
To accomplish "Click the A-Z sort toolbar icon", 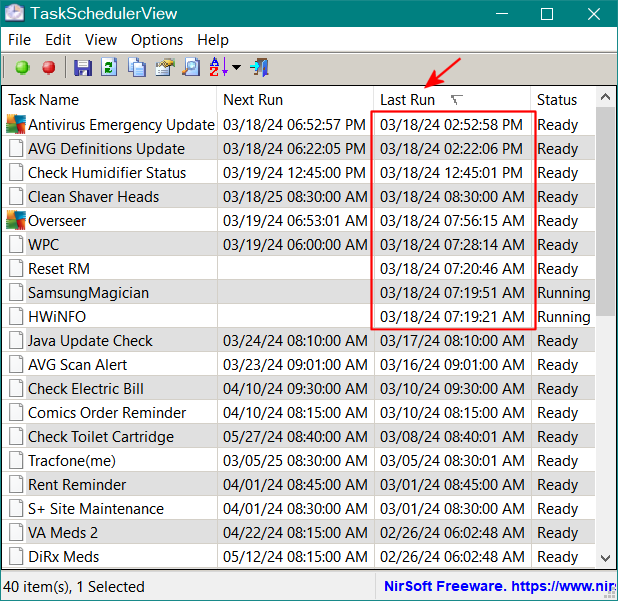I will 217,68.
